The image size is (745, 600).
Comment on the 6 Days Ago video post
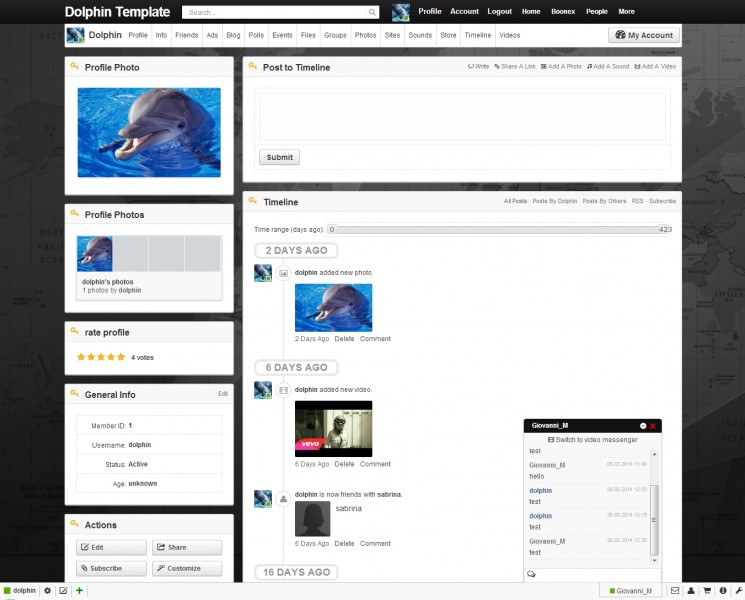[x=375, y=464]
